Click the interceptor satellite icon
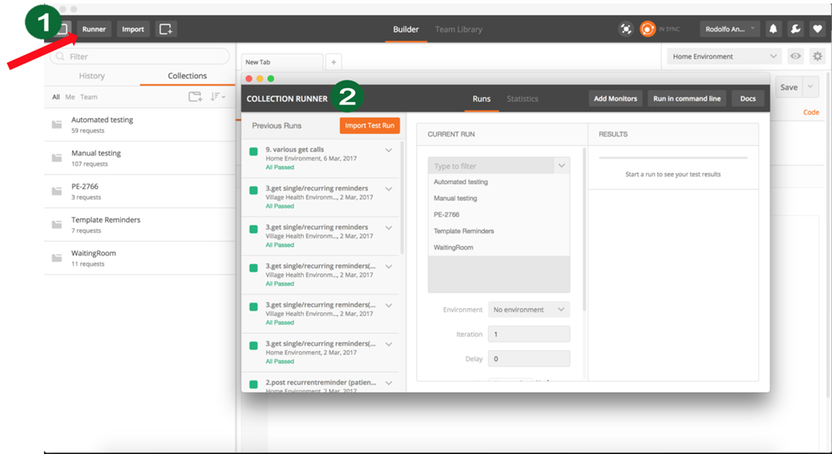 [626, 29]
